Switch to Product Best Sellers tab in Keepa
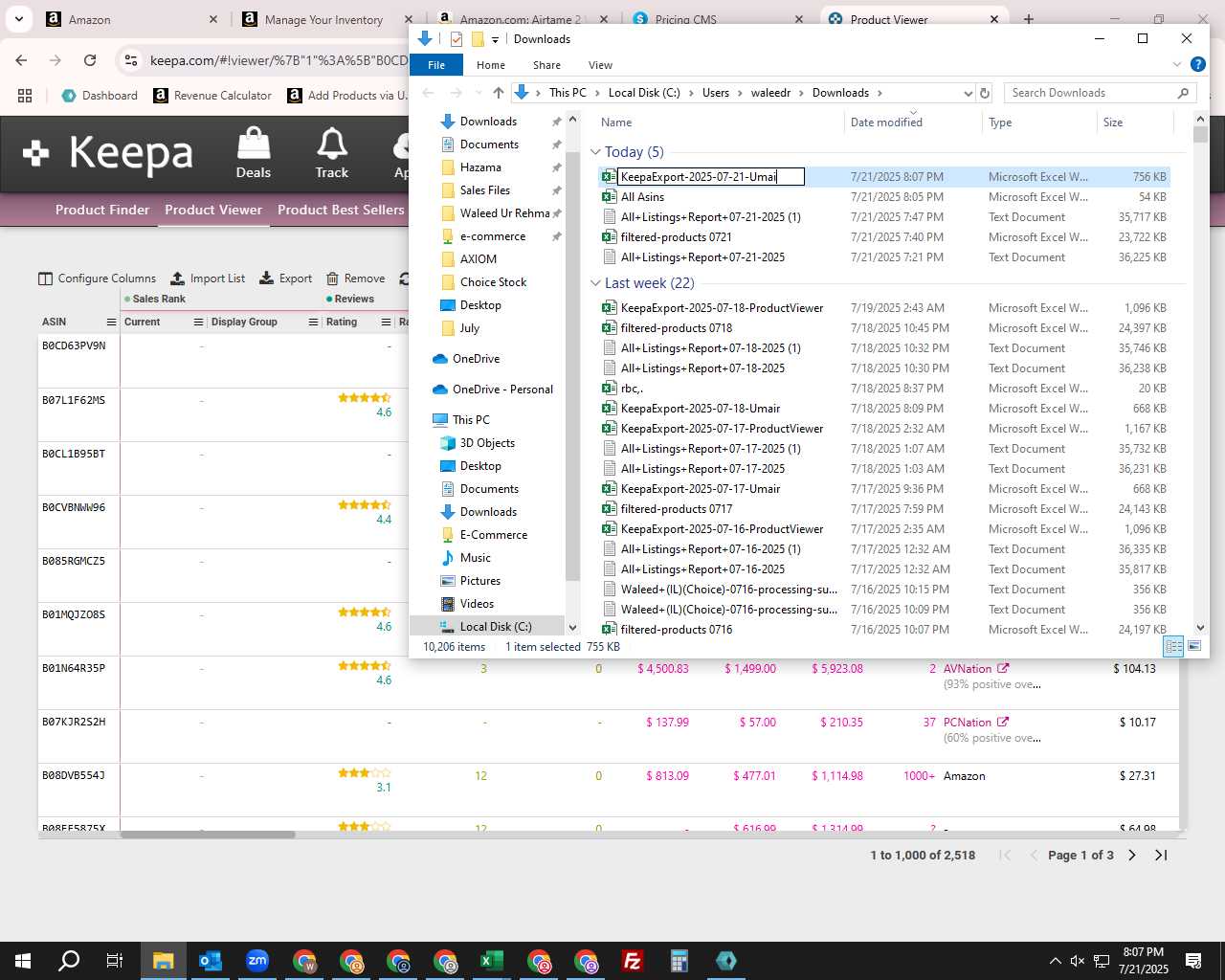 point(341,210)
